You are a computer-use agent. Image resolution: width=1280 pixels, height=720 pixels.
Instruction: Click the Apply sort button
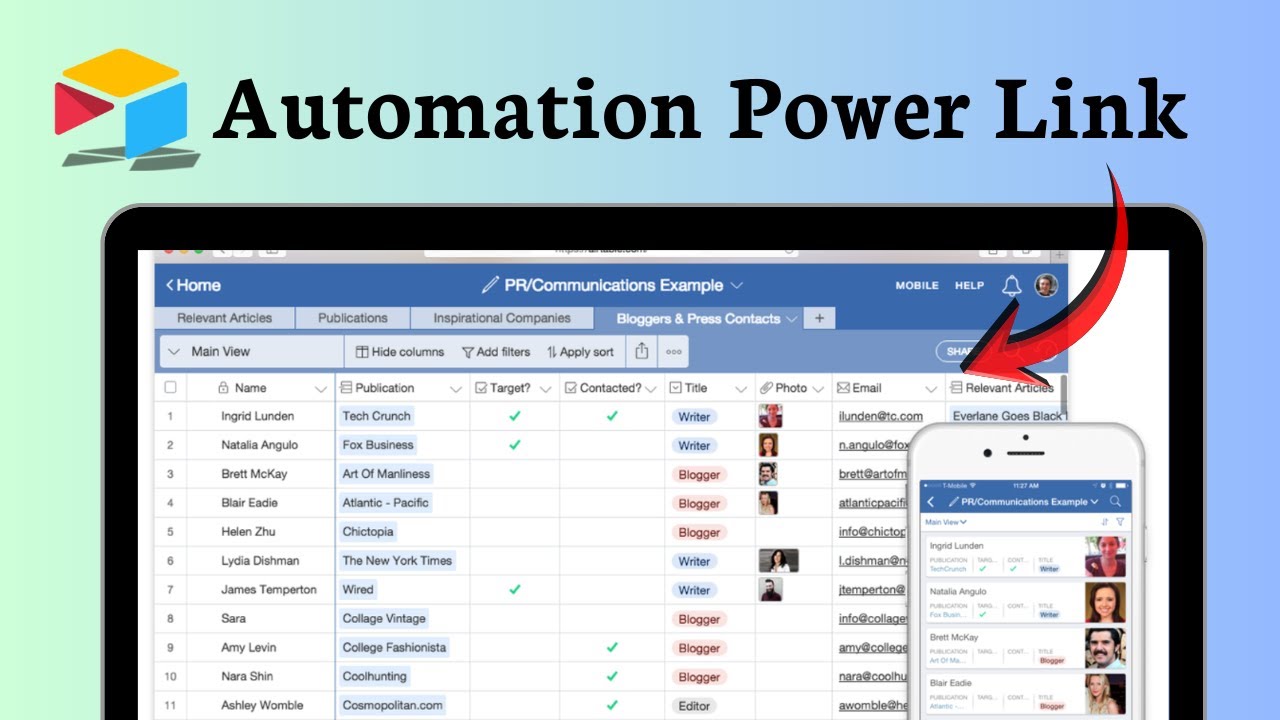tap(580, 352)
